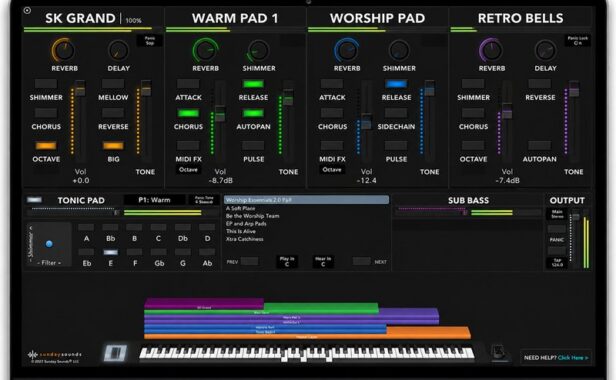Enable Worship Pad Chorus
616x380 pixels.
click(332, 114)
